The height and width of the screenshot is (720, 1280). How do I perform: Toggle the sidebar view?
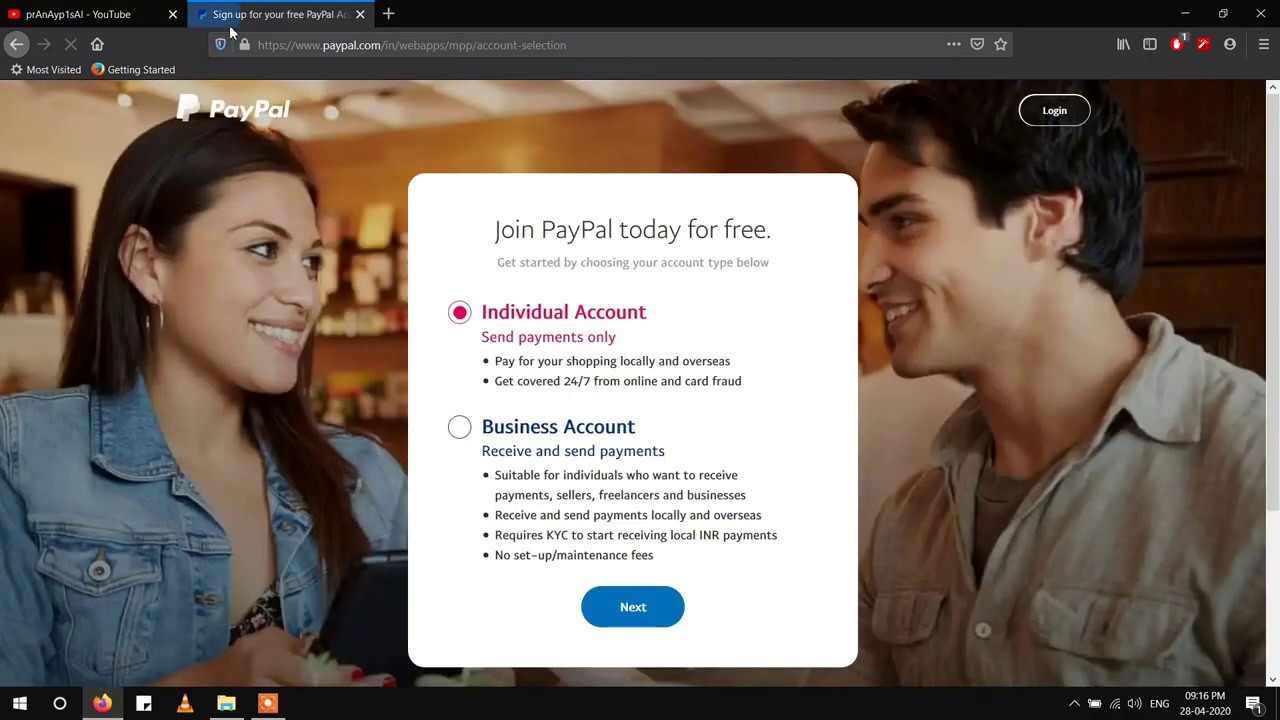click(x=1150, y=44)
